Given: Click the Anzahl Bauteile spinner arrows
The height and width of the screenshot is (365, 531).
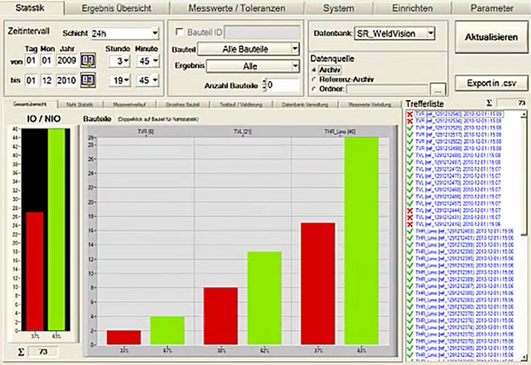Looking at the screenshot, I should [x=264, y=85].
